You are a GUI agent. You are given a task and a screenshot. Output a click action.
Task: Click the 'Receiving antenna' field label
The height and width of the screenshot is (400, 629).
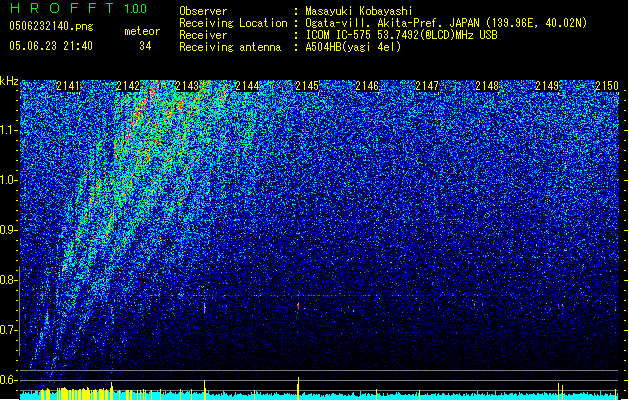coord(230,47)
